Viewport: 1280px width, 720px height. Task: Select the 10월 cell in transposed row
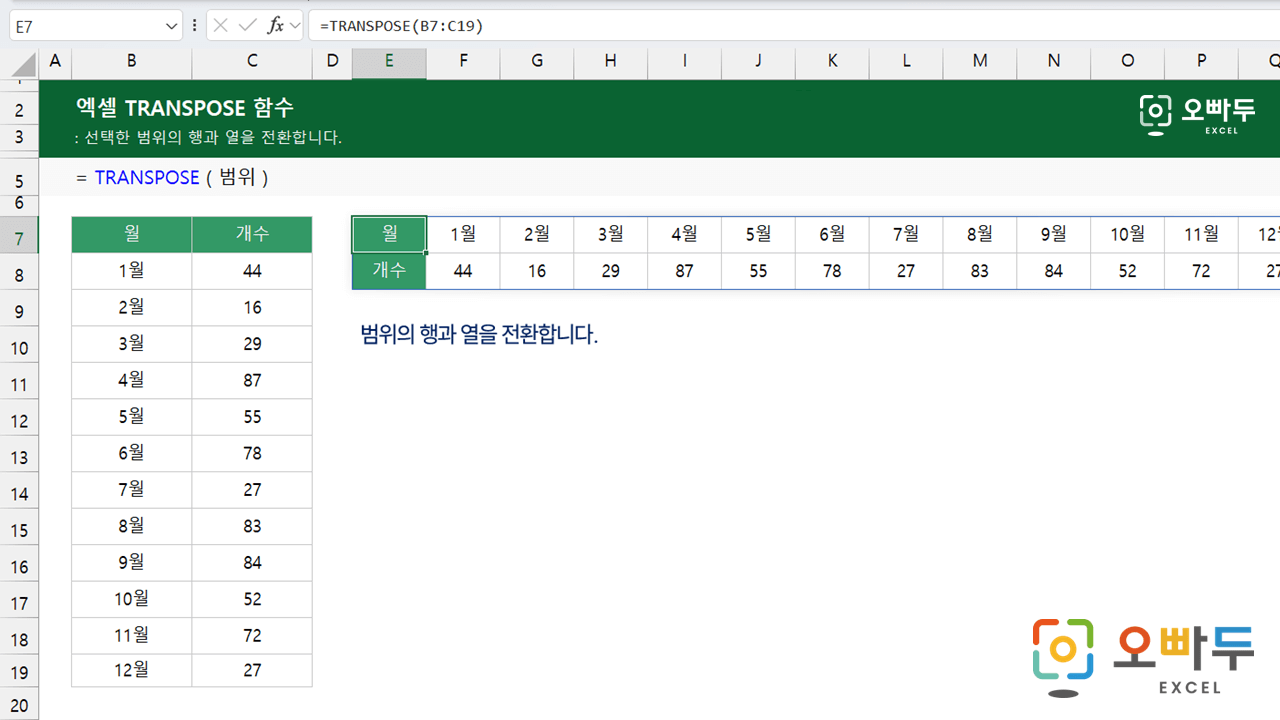coord(1127,235)
